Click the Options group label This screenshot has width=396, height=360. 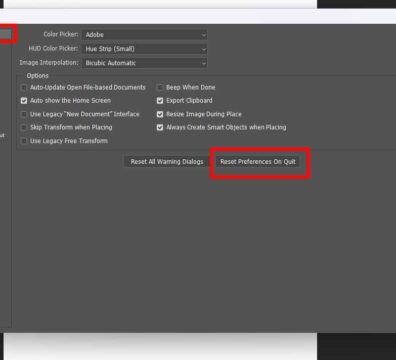pos(37,76)
